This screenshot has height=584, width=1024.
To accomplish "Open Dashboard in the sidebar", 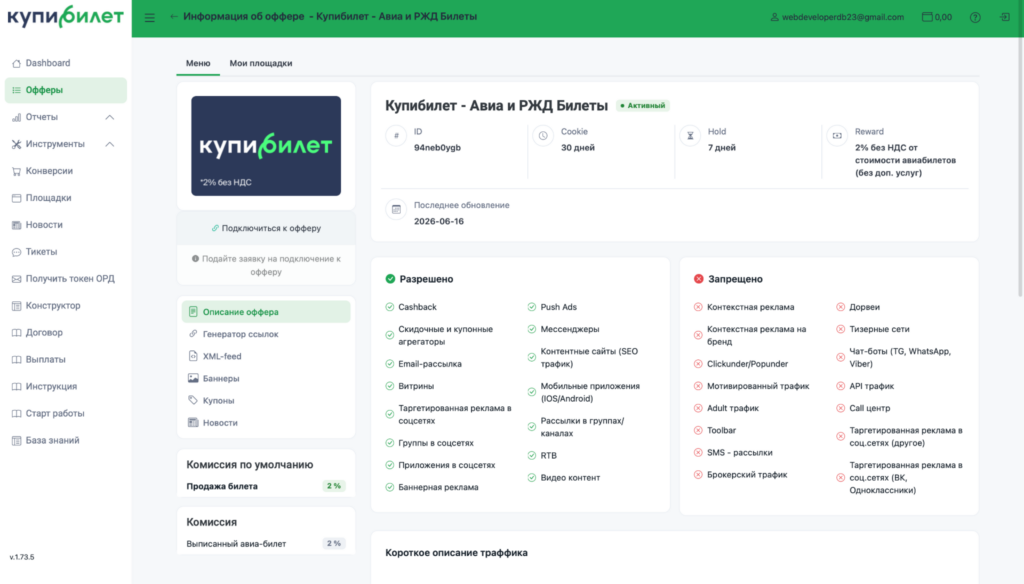I will coord(65,63).
